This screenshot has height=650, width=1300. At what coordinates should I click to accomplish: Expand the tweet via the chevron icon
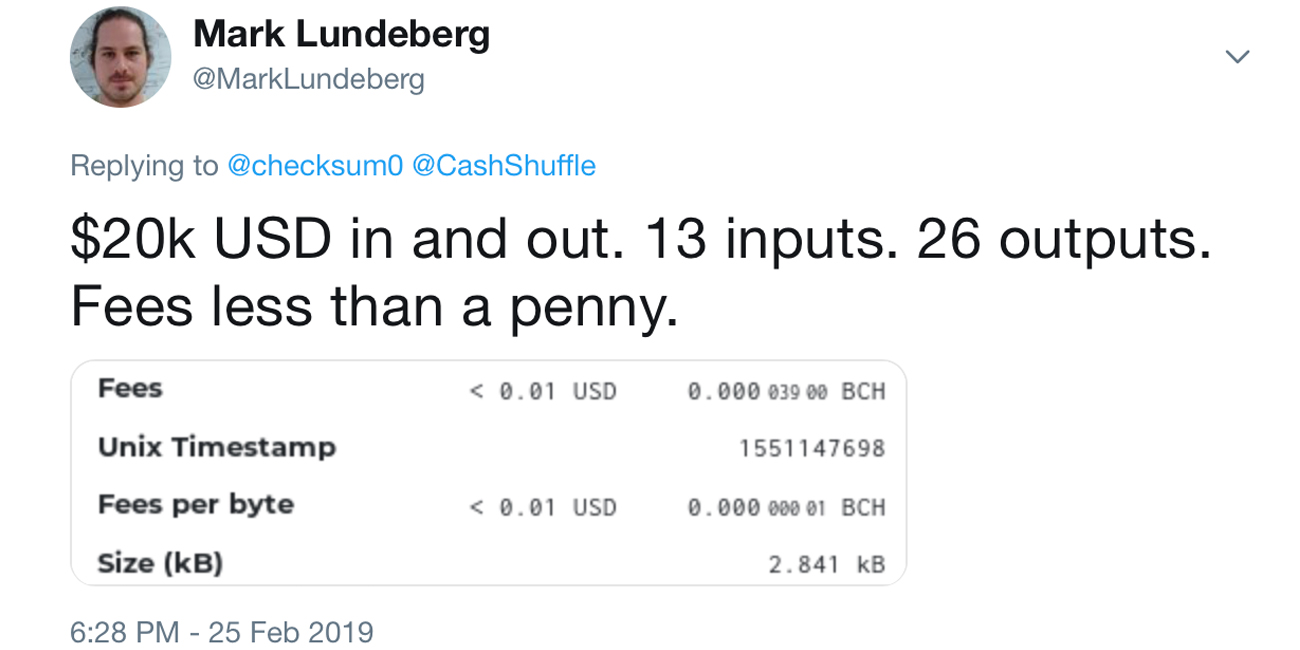click(x=1238, y=57)
